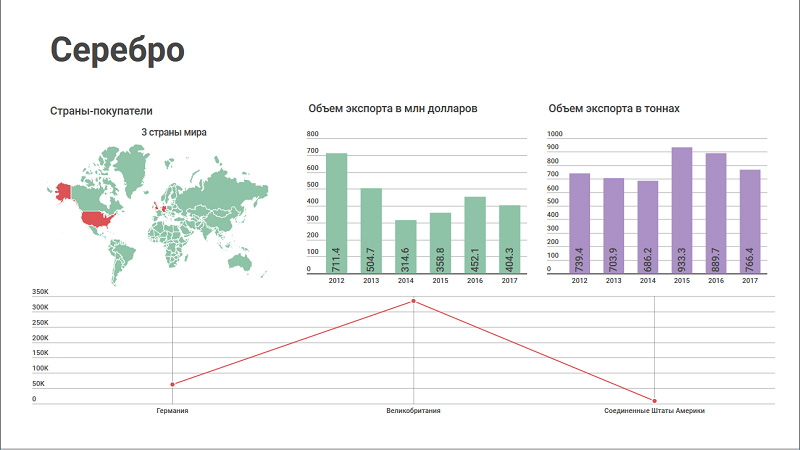Click the Великобритания peak point on line chart

click(413, 301)
